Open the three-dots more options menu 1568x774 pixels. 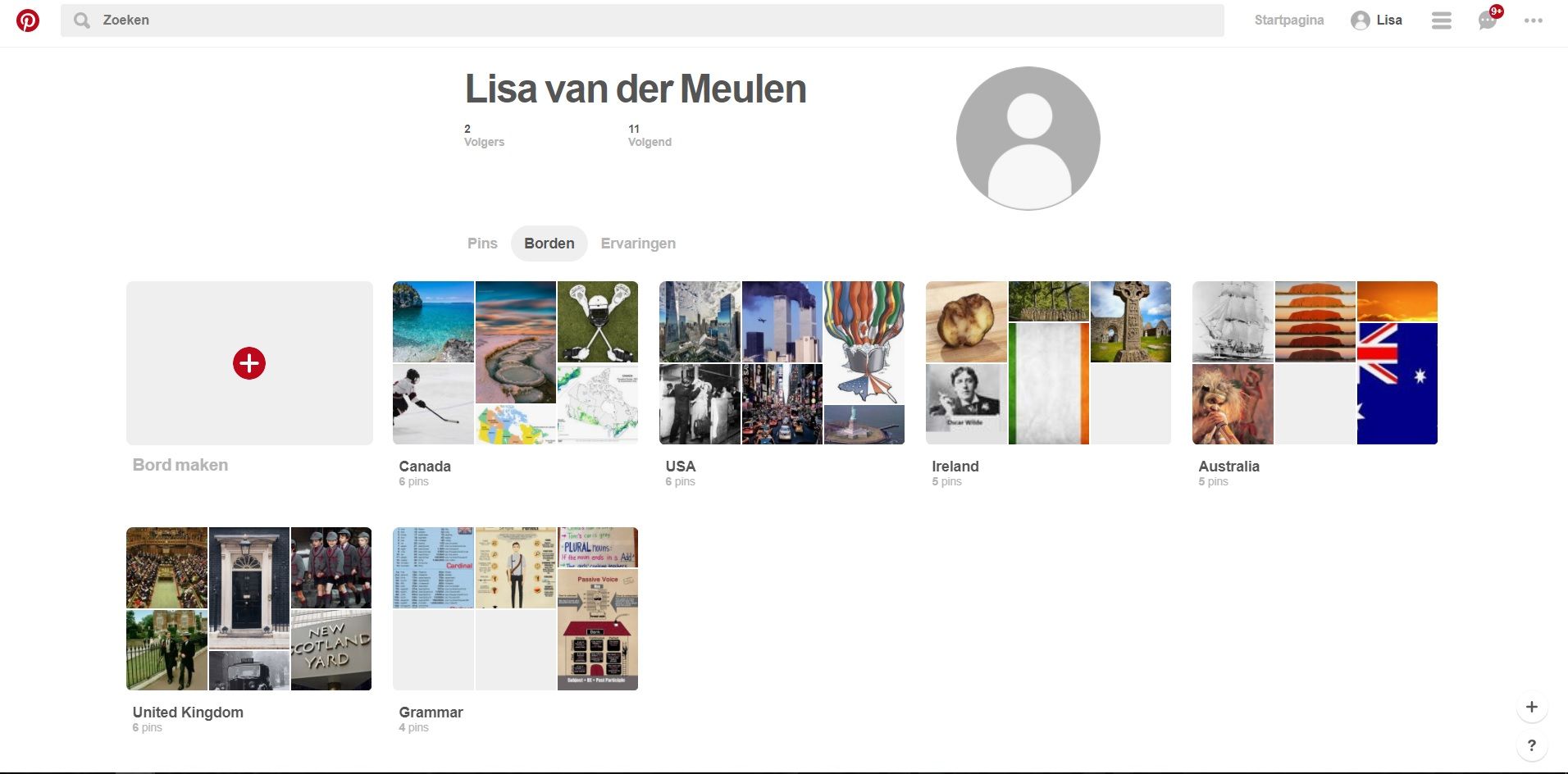pyautogui.click(x=1533, y=20)
